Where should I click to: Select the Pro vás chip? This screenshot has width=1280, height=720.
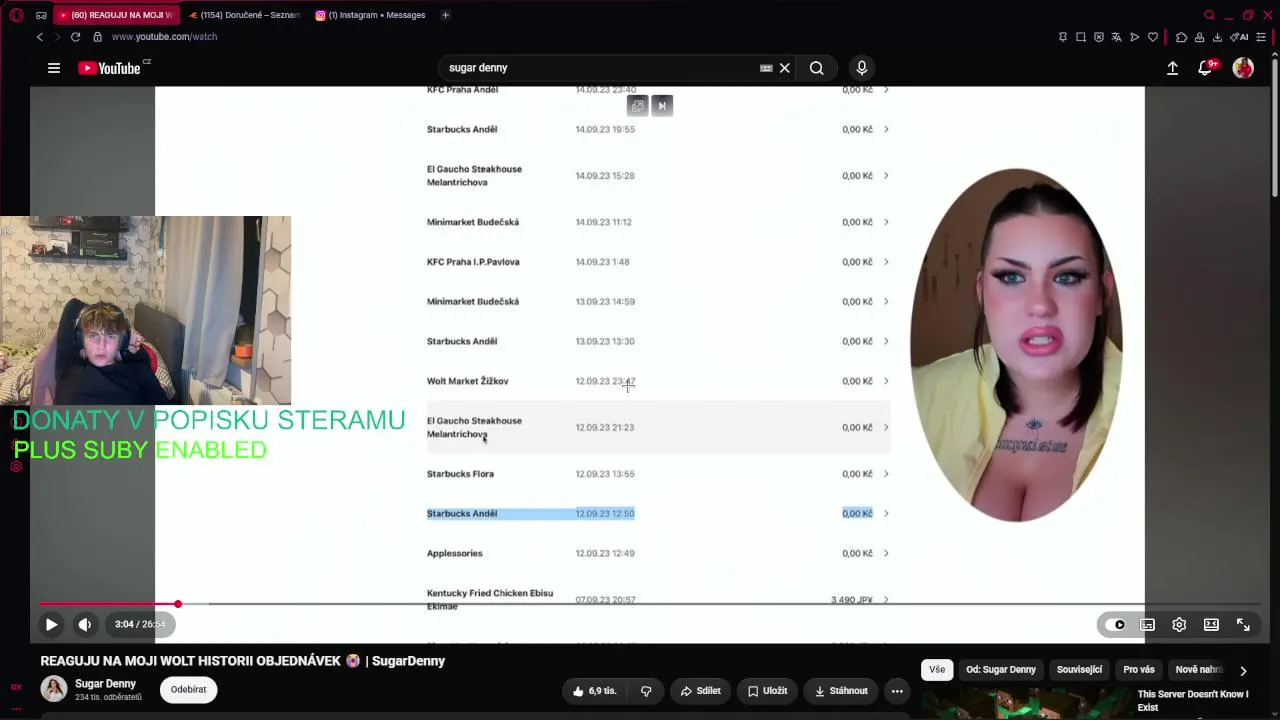click(x=1139, y=670)
